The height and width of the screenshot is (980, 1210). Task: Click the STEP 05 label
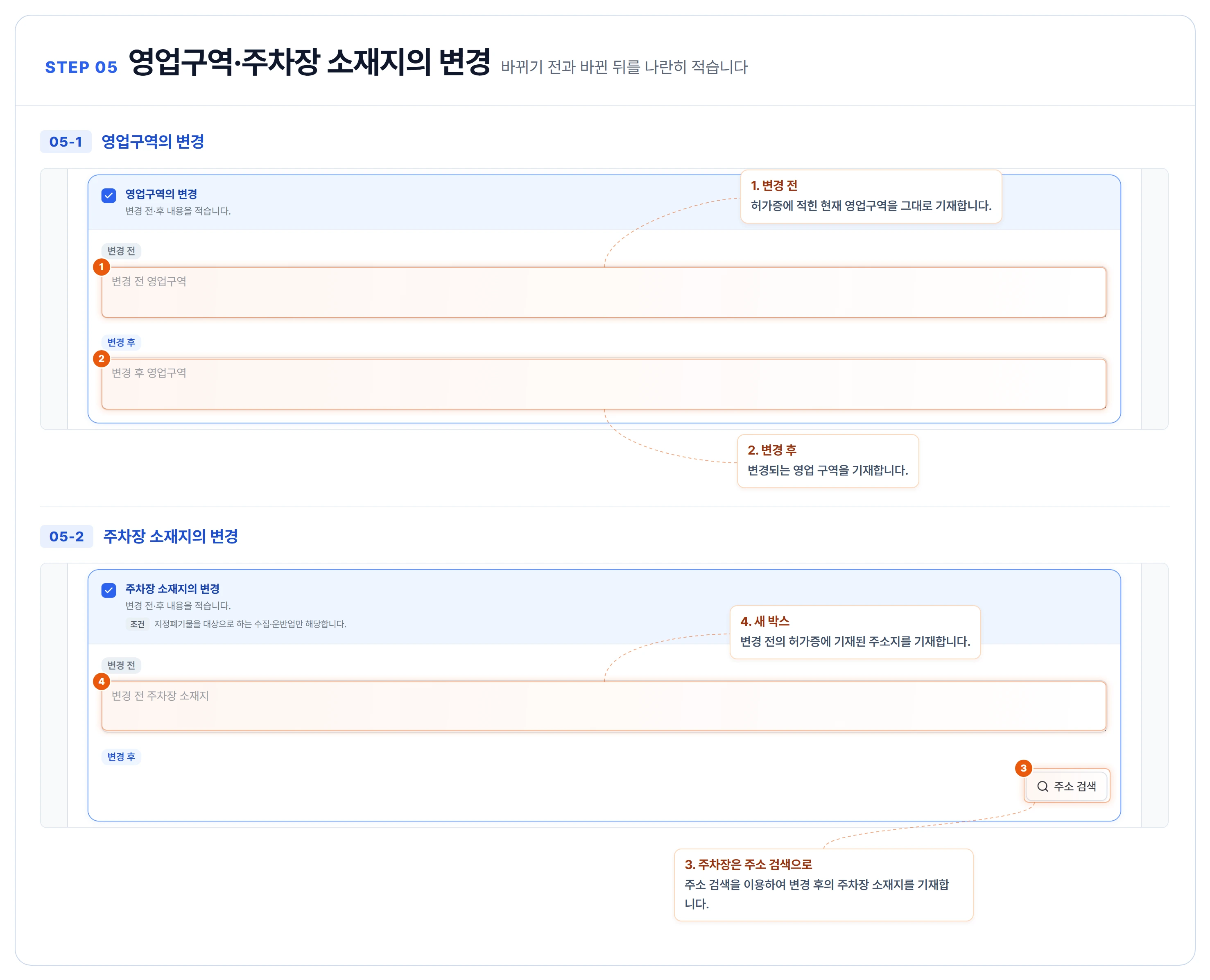tap(81, 67)
